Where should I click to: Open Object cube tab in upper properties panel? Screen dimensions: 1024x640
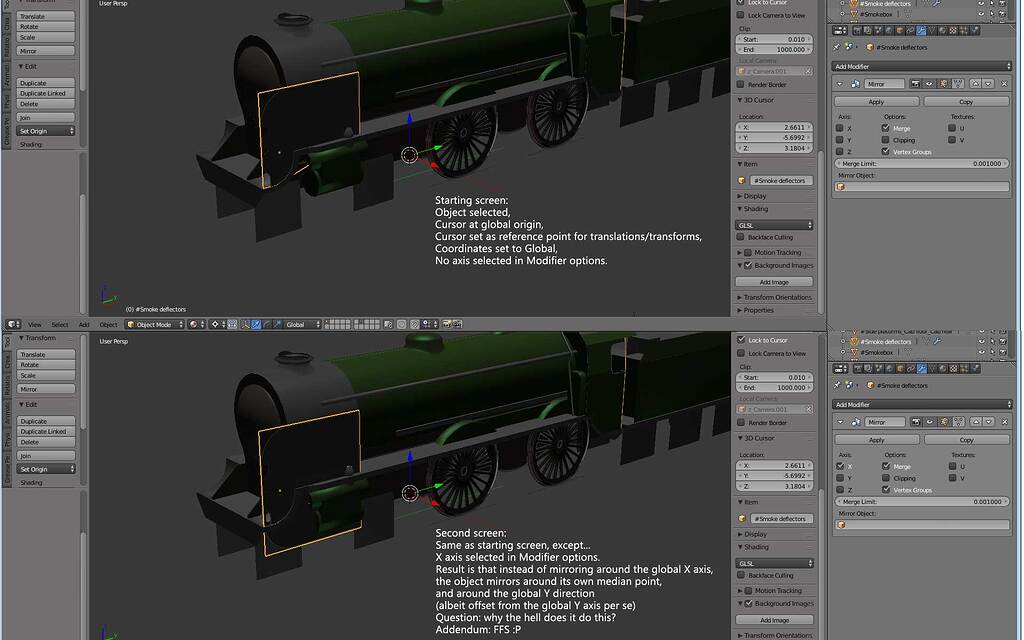point(900,30)
